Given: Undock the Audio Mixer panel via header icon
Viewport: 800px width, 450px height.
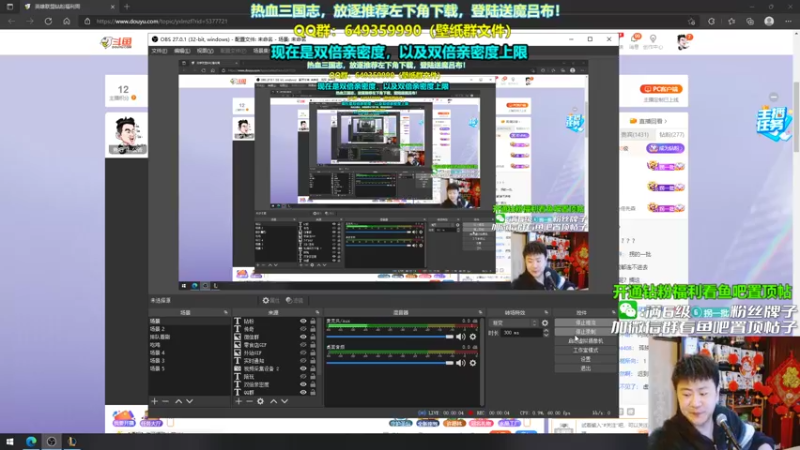Looking at the screenshot, I should (x=480, y=312).
